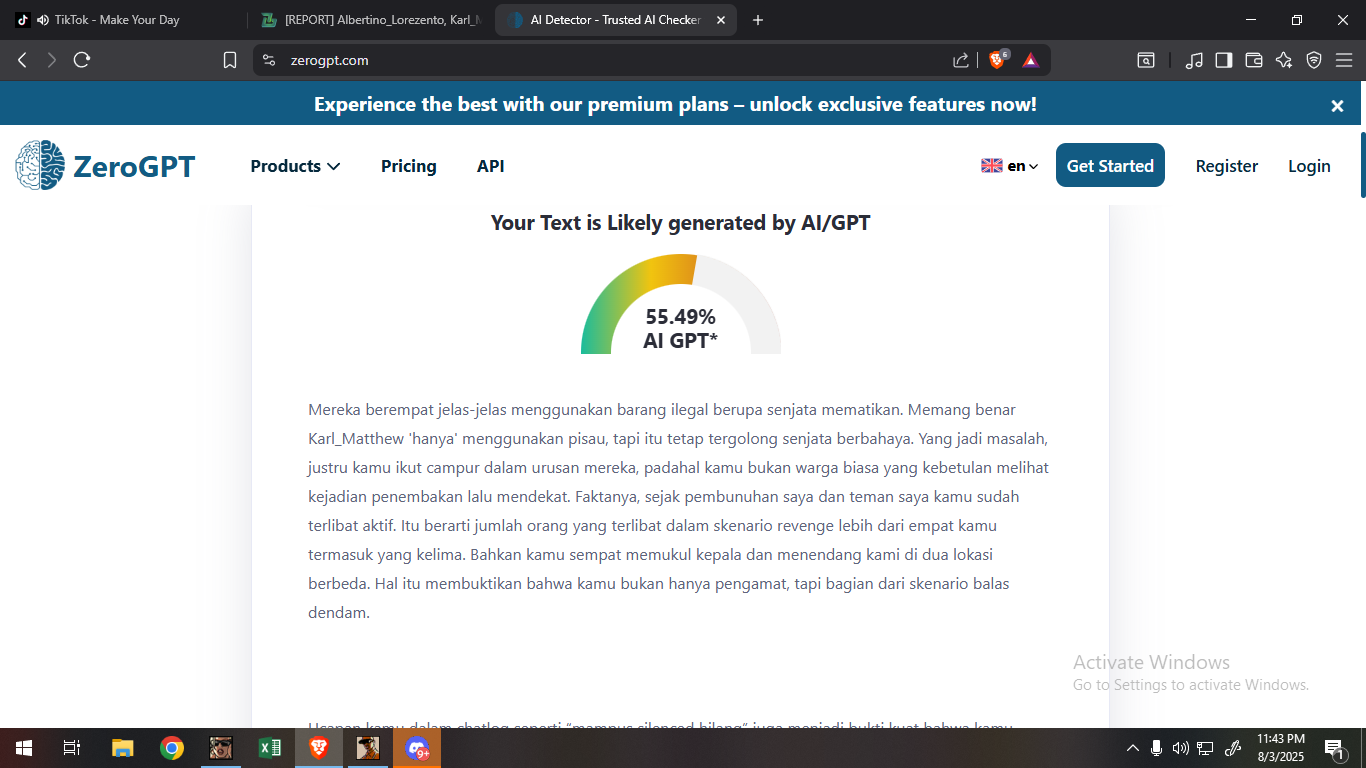Open Brave VPN icon
The image size is (1366, 768).
click(x=1314, y=60)
